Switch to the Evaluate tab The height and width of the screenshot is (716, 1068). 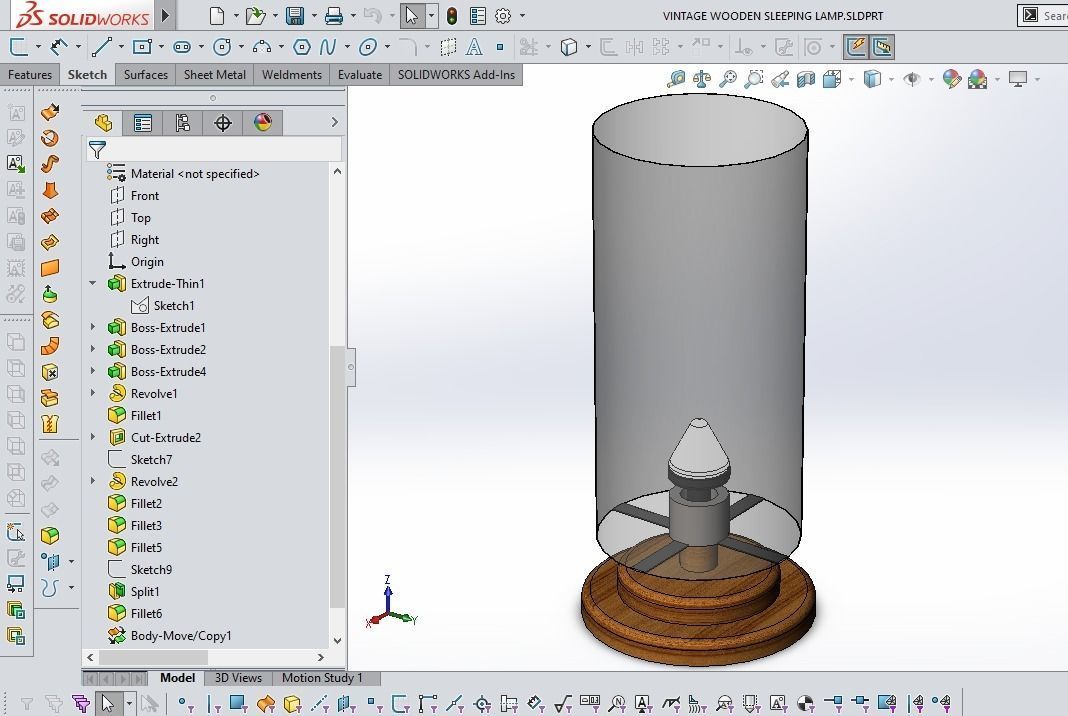pos(360,75)
